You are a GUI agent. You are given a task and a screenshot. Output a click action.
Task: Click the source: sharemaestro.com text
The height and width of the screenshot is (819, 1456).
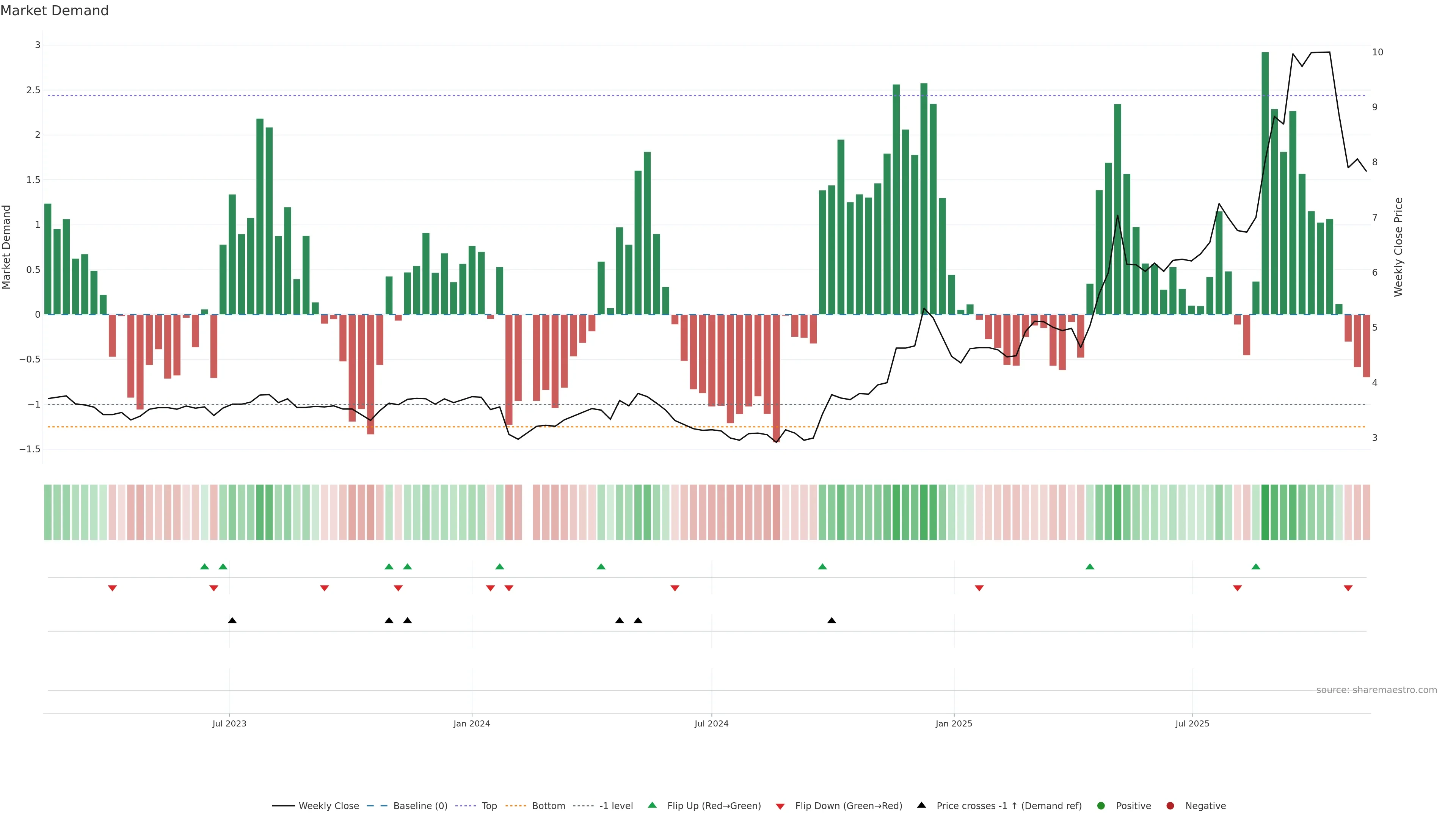point(1376,690)
